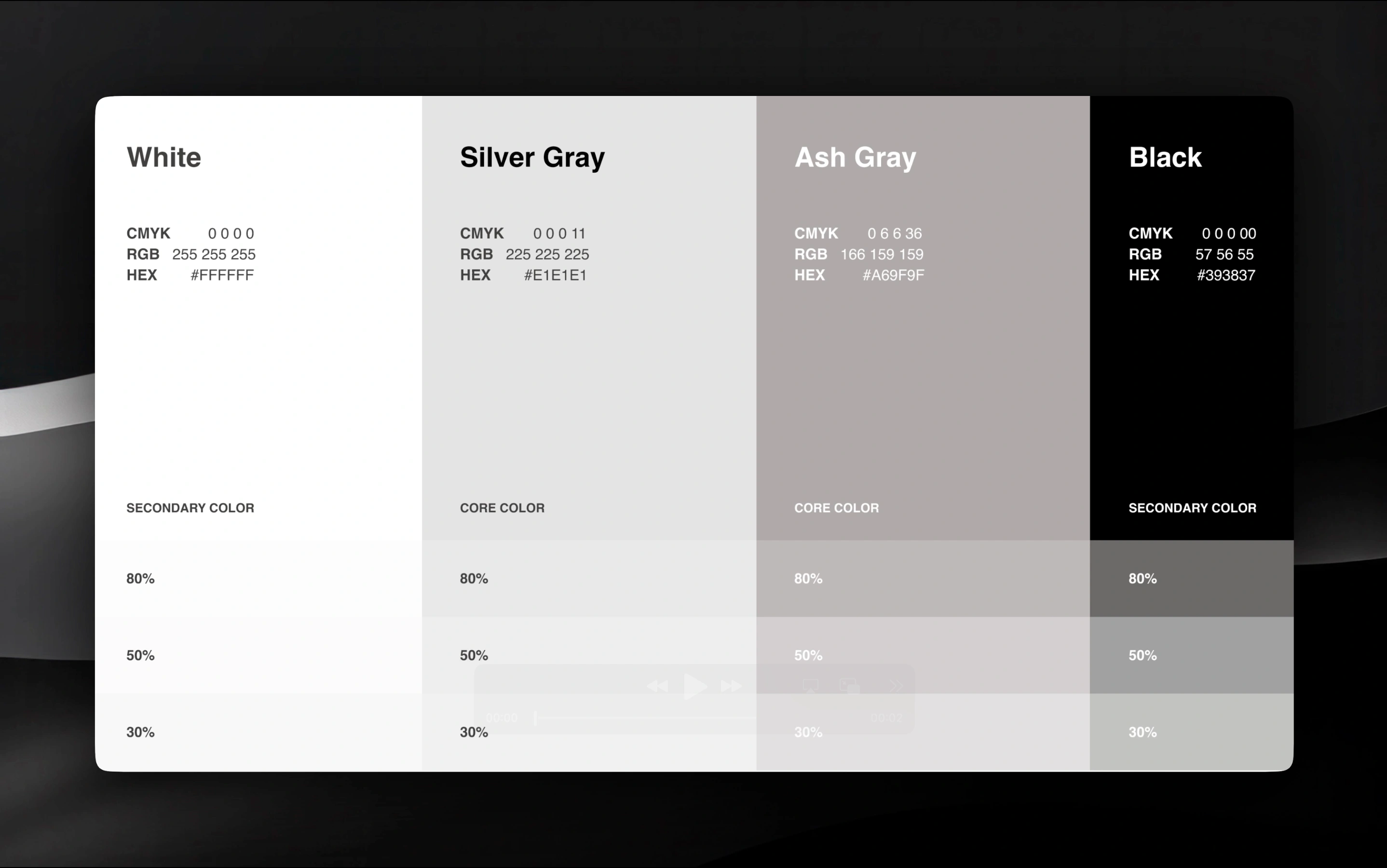The image size is (1387, 868).
Task: Click the CORE COLOR label on Silver Gray
Action: pos(502,507)
